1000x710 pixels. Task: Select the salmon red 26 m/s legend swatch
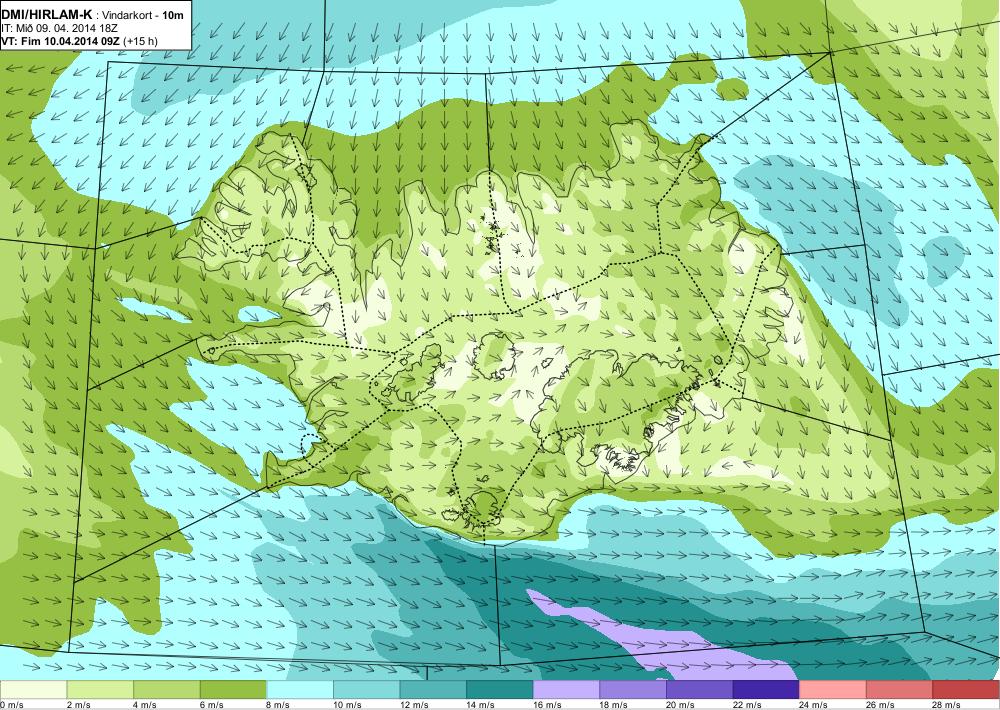[x=899, y=690]
